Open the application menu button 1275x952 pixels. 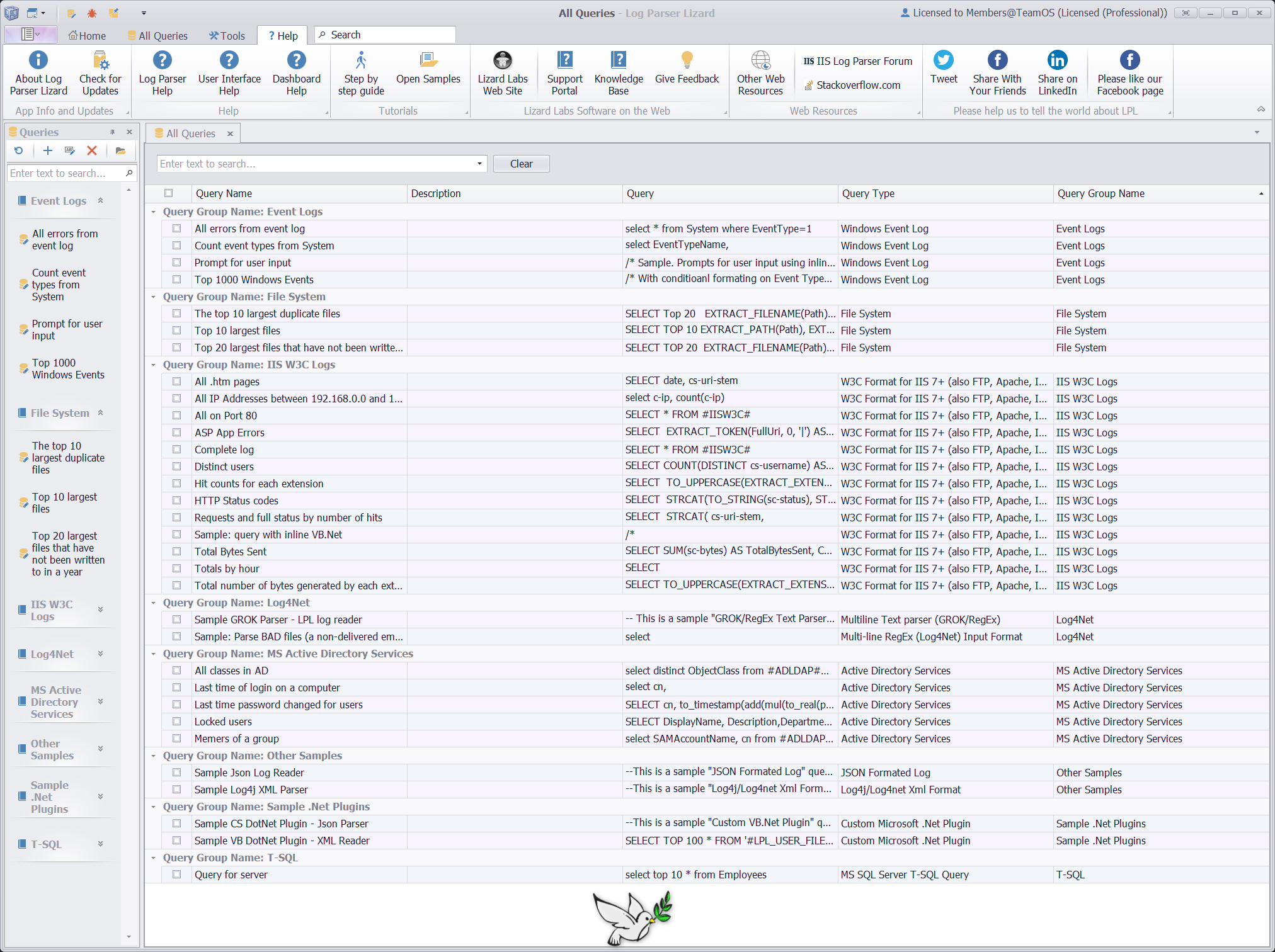tap(30, 35)
